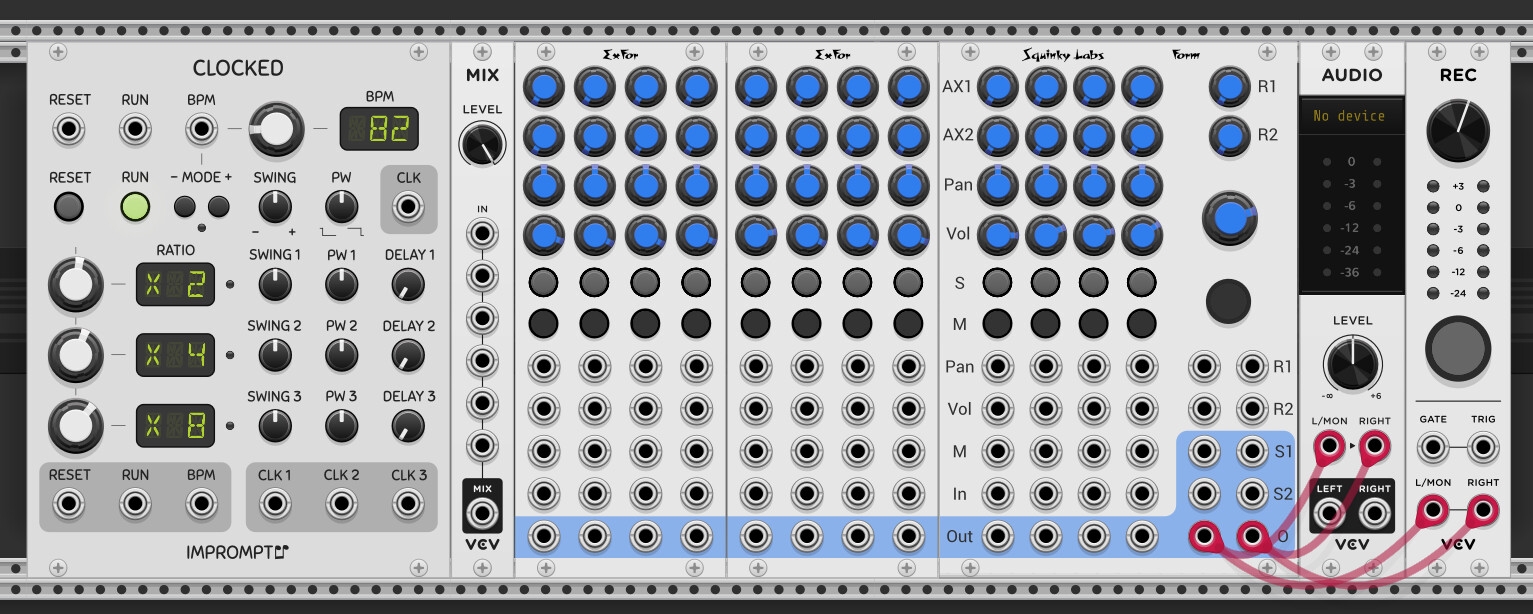Click an AX1 knob on Squinky Labs panel

(x=996, y=88)
